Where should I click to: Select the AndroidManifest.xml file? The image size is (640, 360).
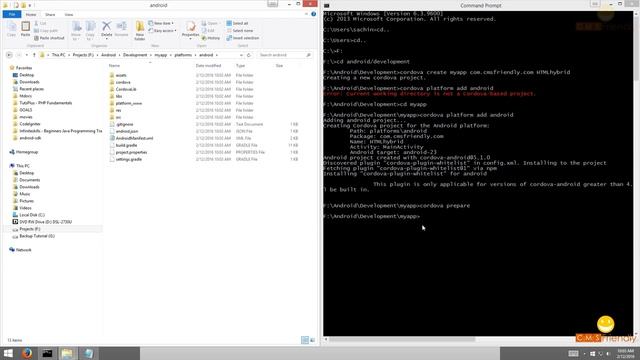[134, 138]
